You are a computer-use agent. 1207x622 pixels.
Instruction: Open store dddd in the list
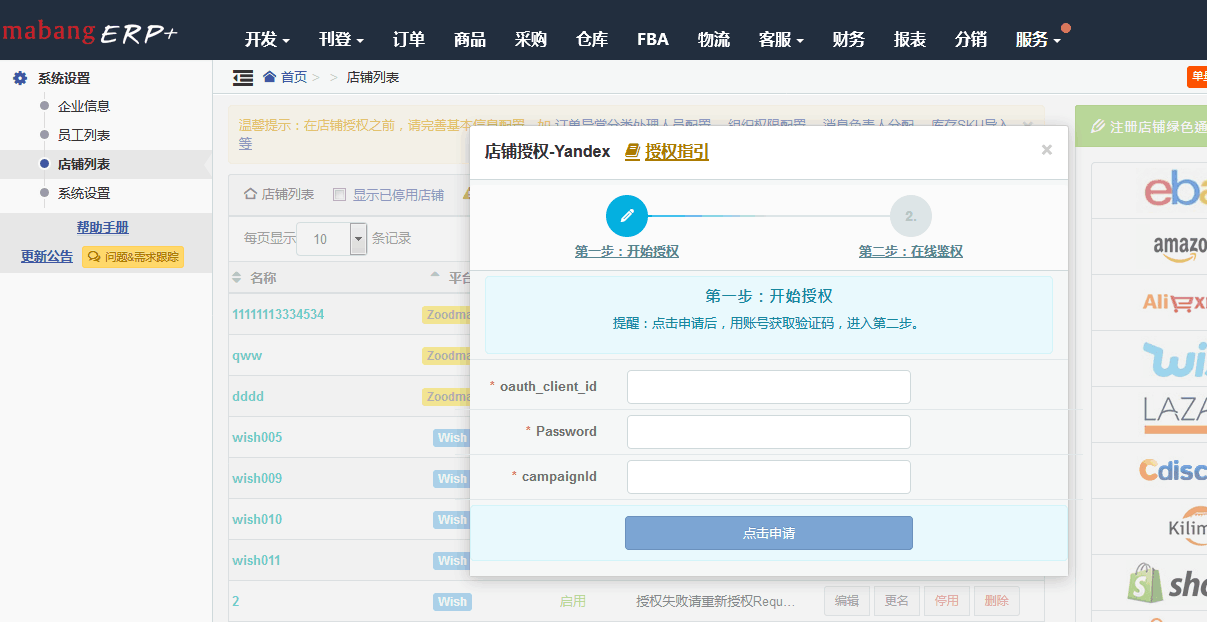[x=248, y=396]
